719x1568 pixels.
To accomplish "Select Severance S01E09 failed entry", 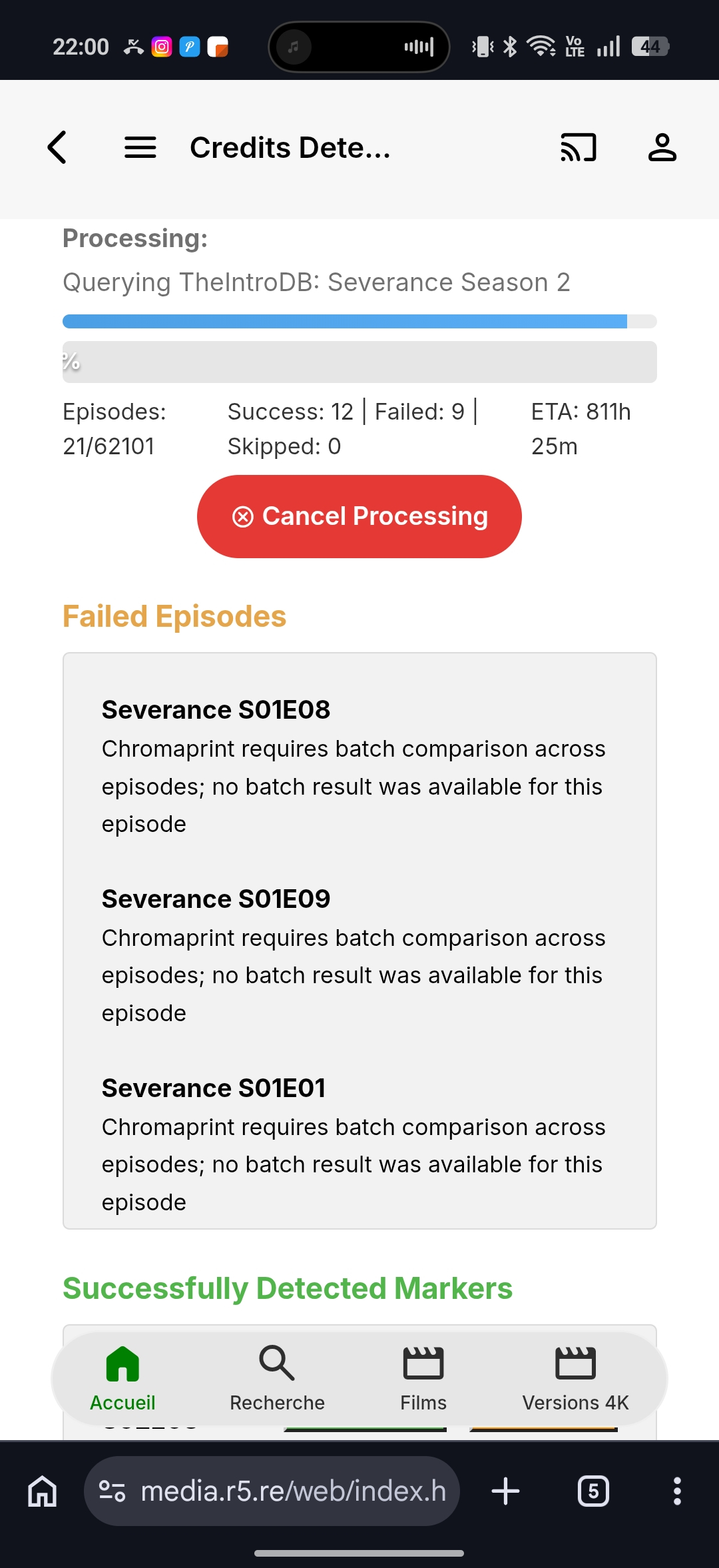I will coord(359,956).
